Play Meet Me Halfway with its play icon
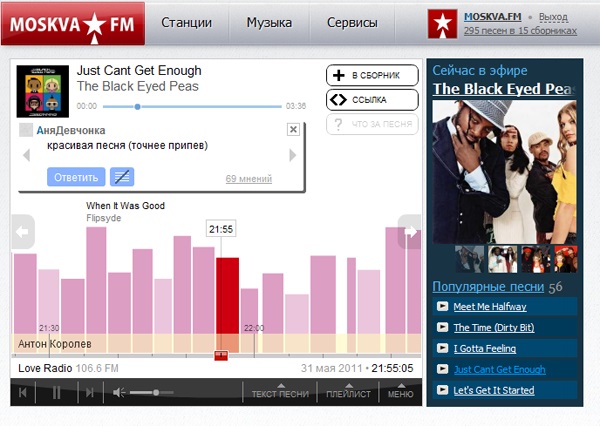600x426 pixels. coord(442,306)
